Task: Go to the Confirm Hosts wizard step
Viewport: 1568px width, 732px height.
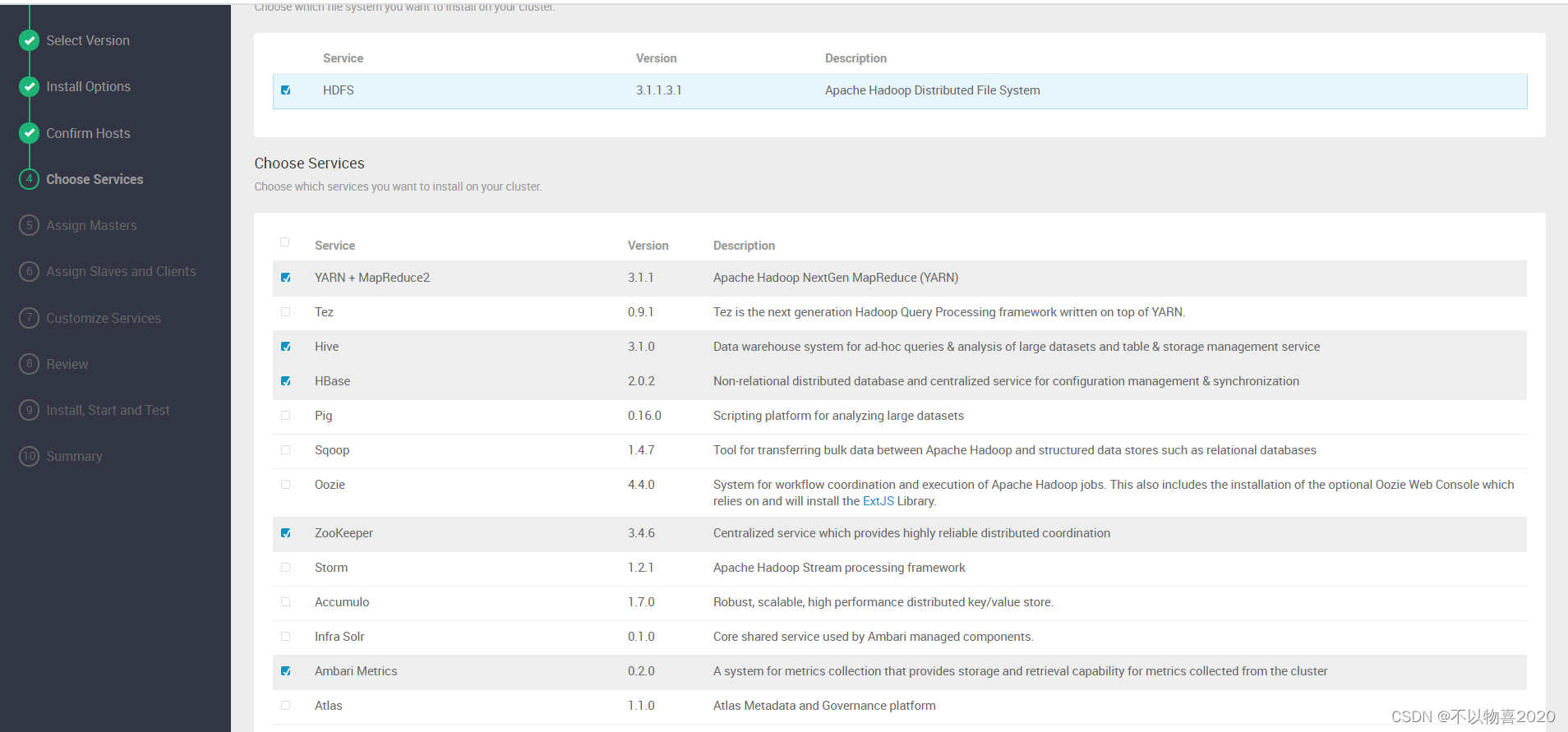Action: tap(88, 133)
